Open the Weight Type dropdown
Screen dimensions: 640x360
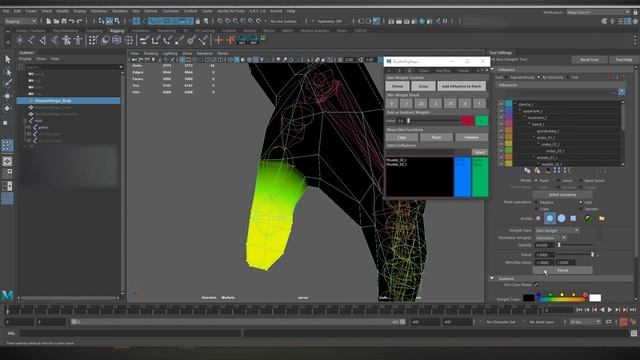[557, 230]
